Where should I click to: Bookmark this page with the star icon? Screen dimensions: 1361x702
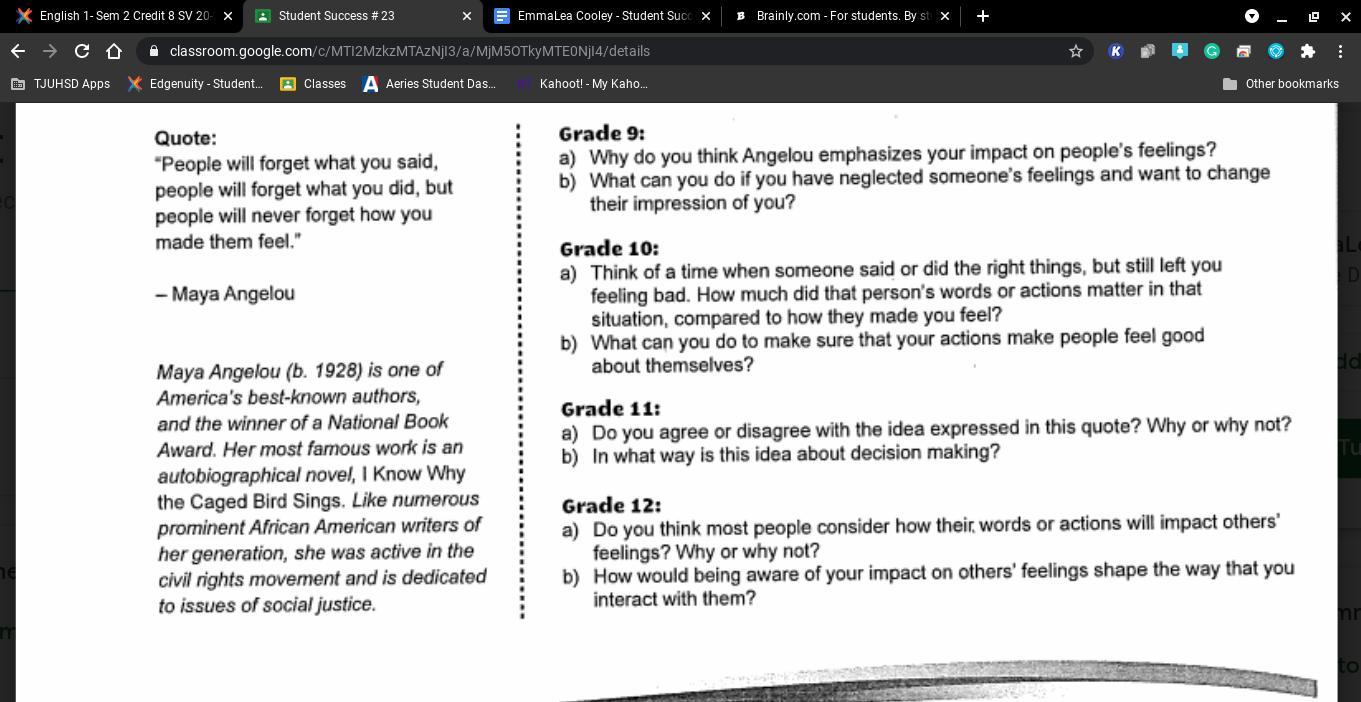(1076, 51)
